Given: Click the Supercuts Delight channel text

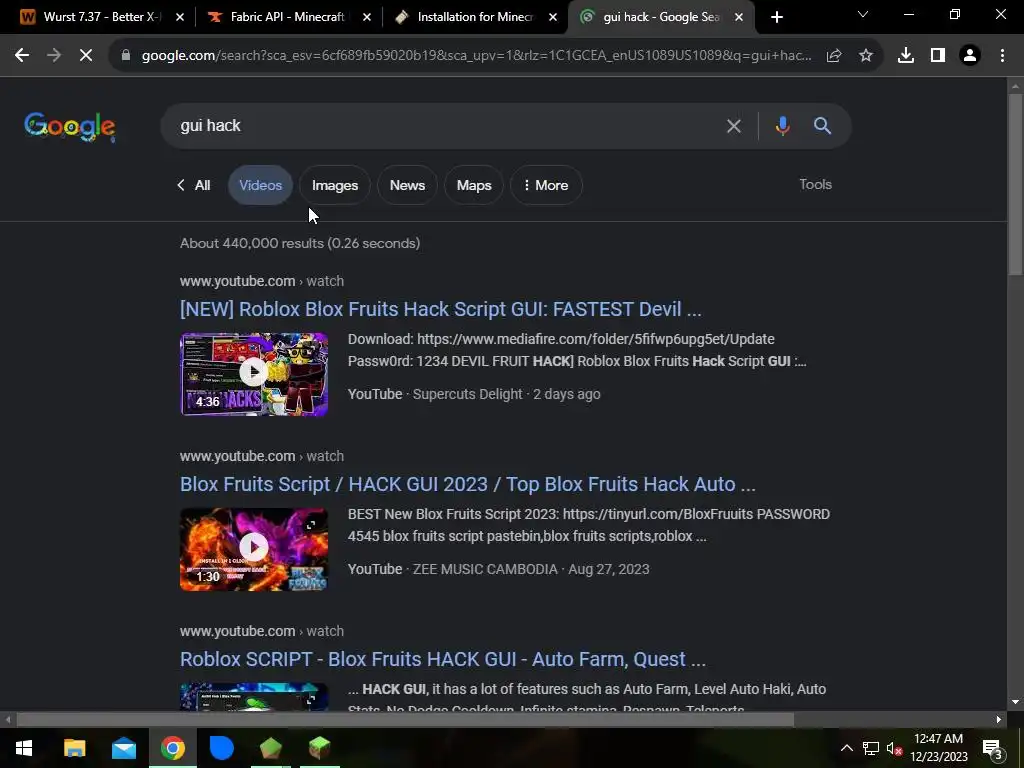Looking at the screenshot, I should [468, 394].
